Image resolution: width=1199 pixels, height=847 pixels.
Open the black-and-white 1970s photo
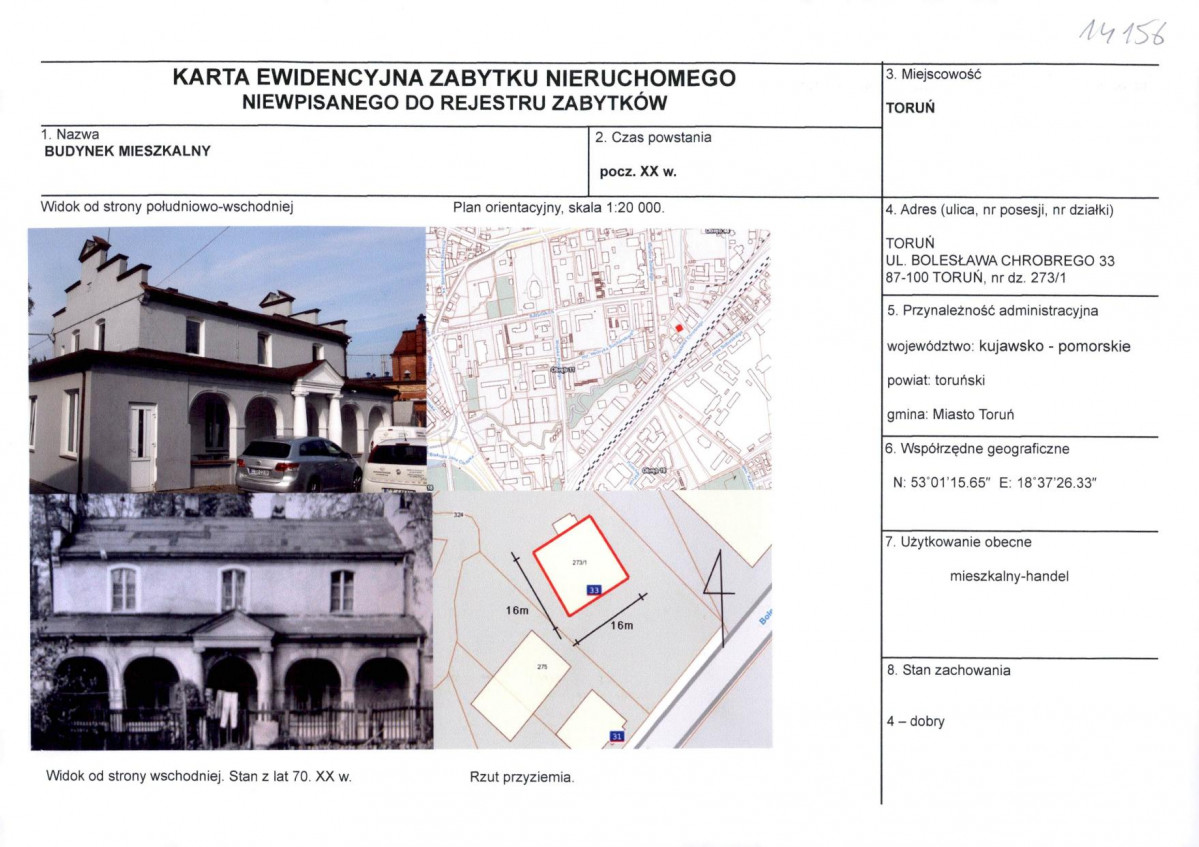231,621
